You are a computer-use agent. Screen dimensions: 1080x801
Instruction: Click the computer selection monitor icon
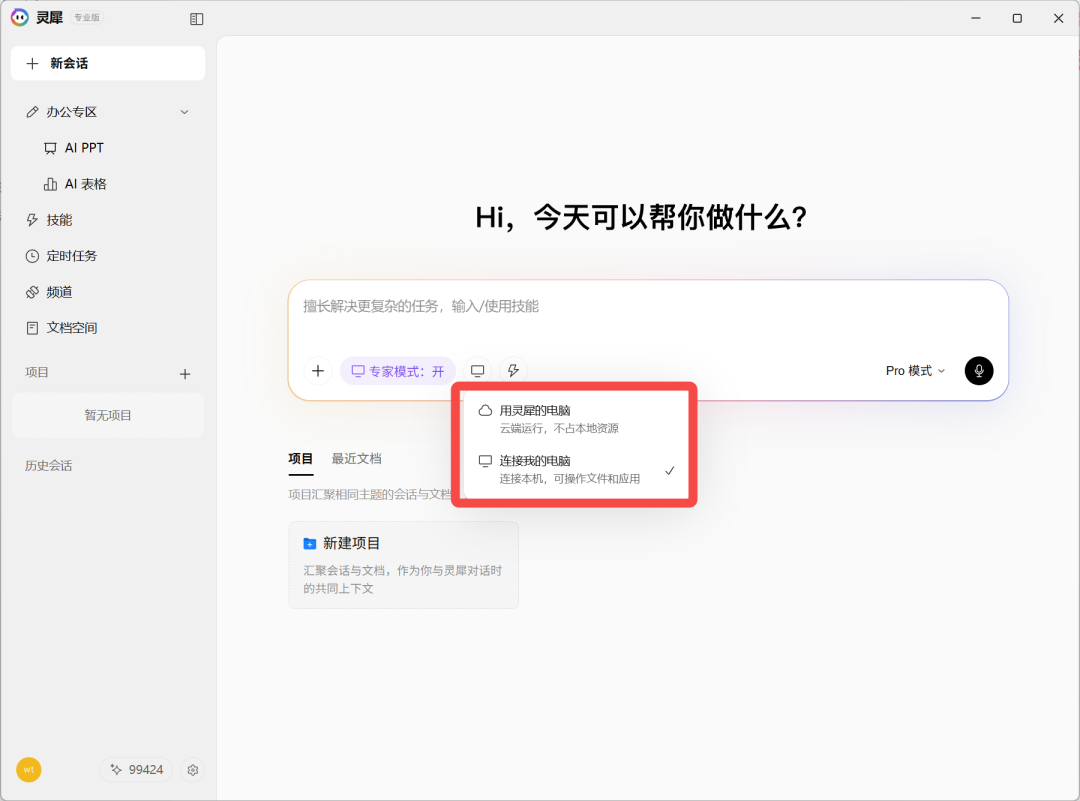coord(477,371)
